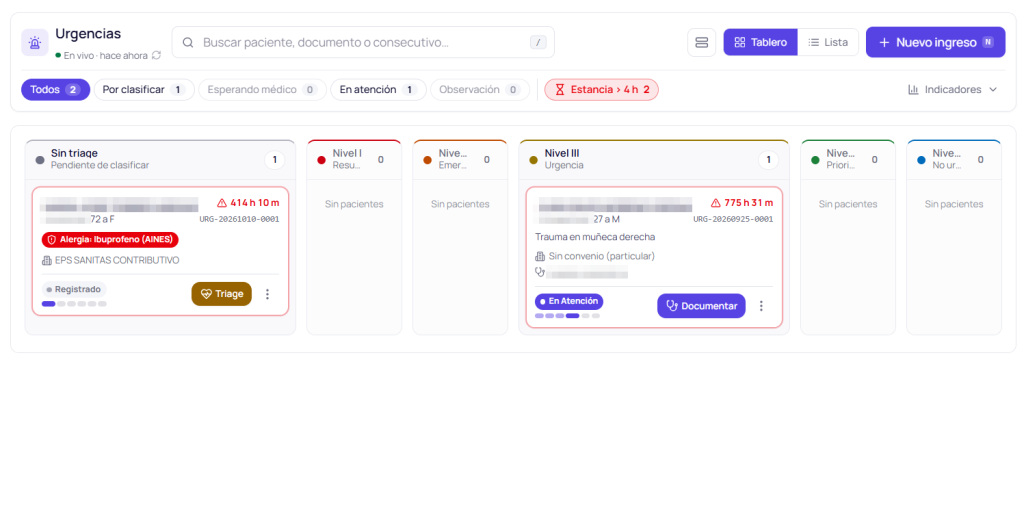
Task: Click the Triage button
Action: (x=221, y=294)
